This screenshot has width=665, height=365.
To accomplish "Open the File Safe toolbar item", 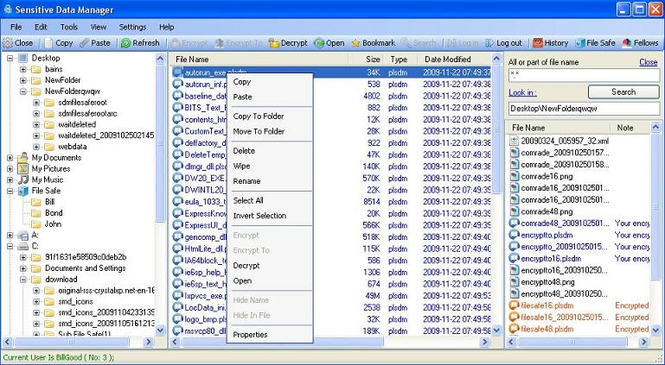I will (595, 43).
